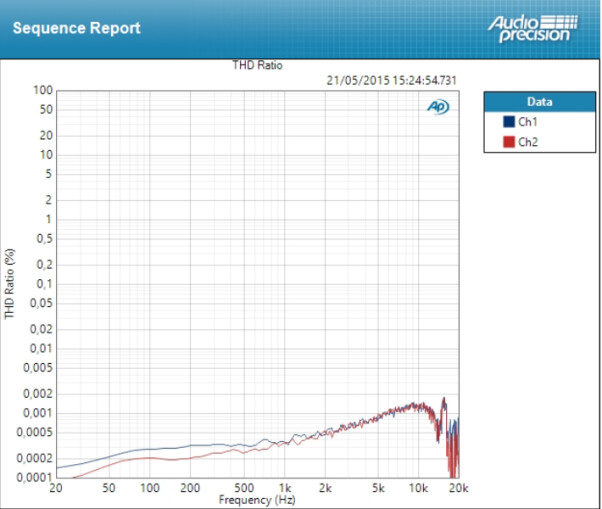Click the AP logo watermark in graph
Screen dimensions: 602x509
click(438, 107)
